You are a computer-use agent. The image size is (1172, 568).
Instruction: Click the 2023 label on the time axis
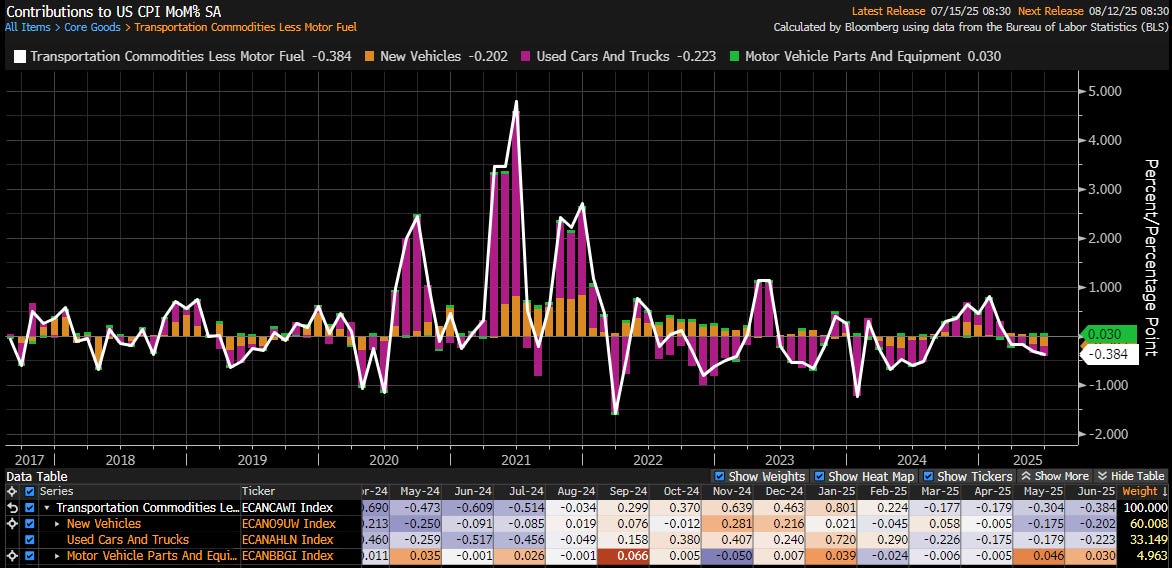coord(780,460)
